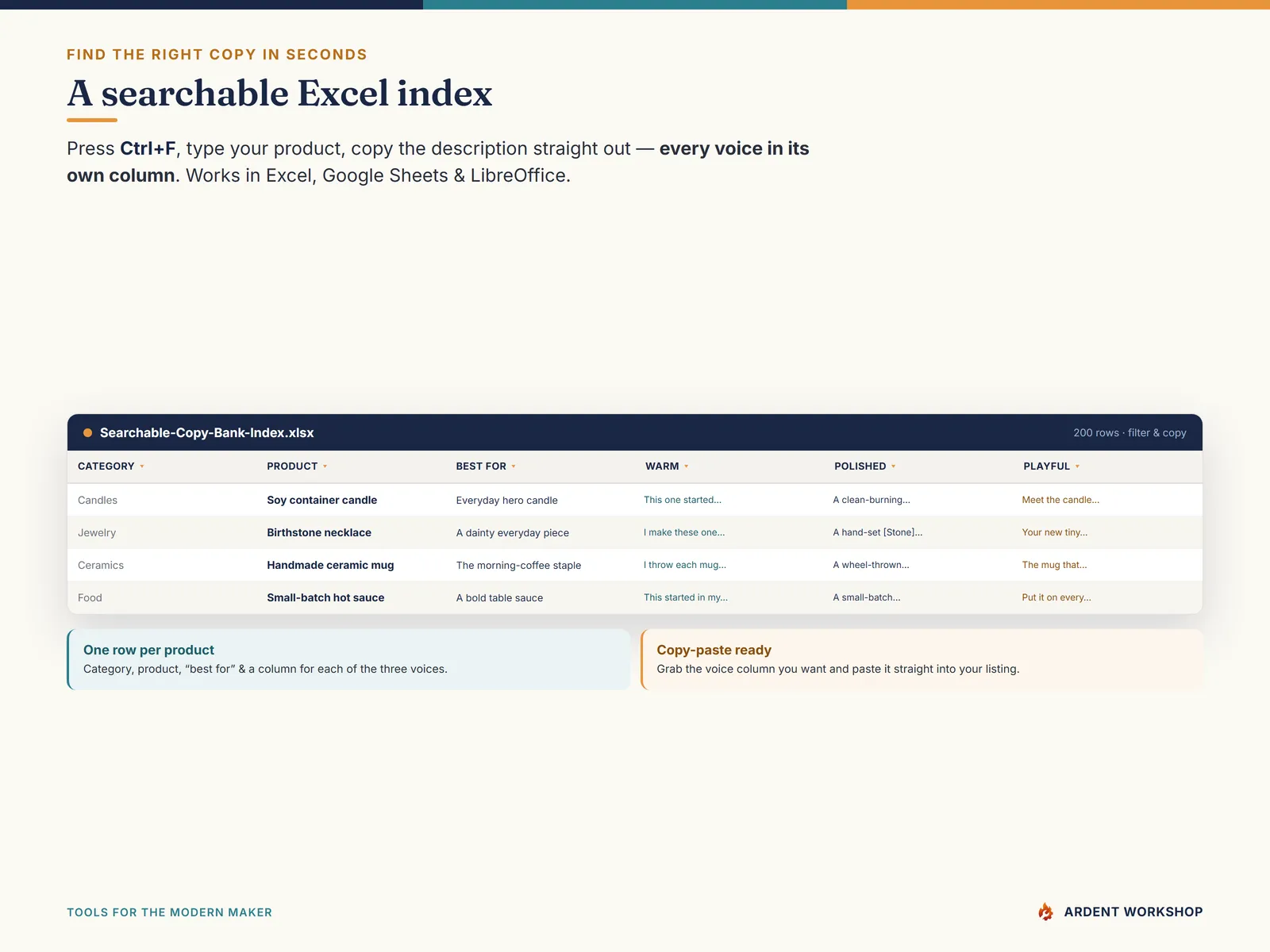The image size is (1270, 952).
Task: Select the polished 'A small-batch...' cell
Action: pos(867,597)
